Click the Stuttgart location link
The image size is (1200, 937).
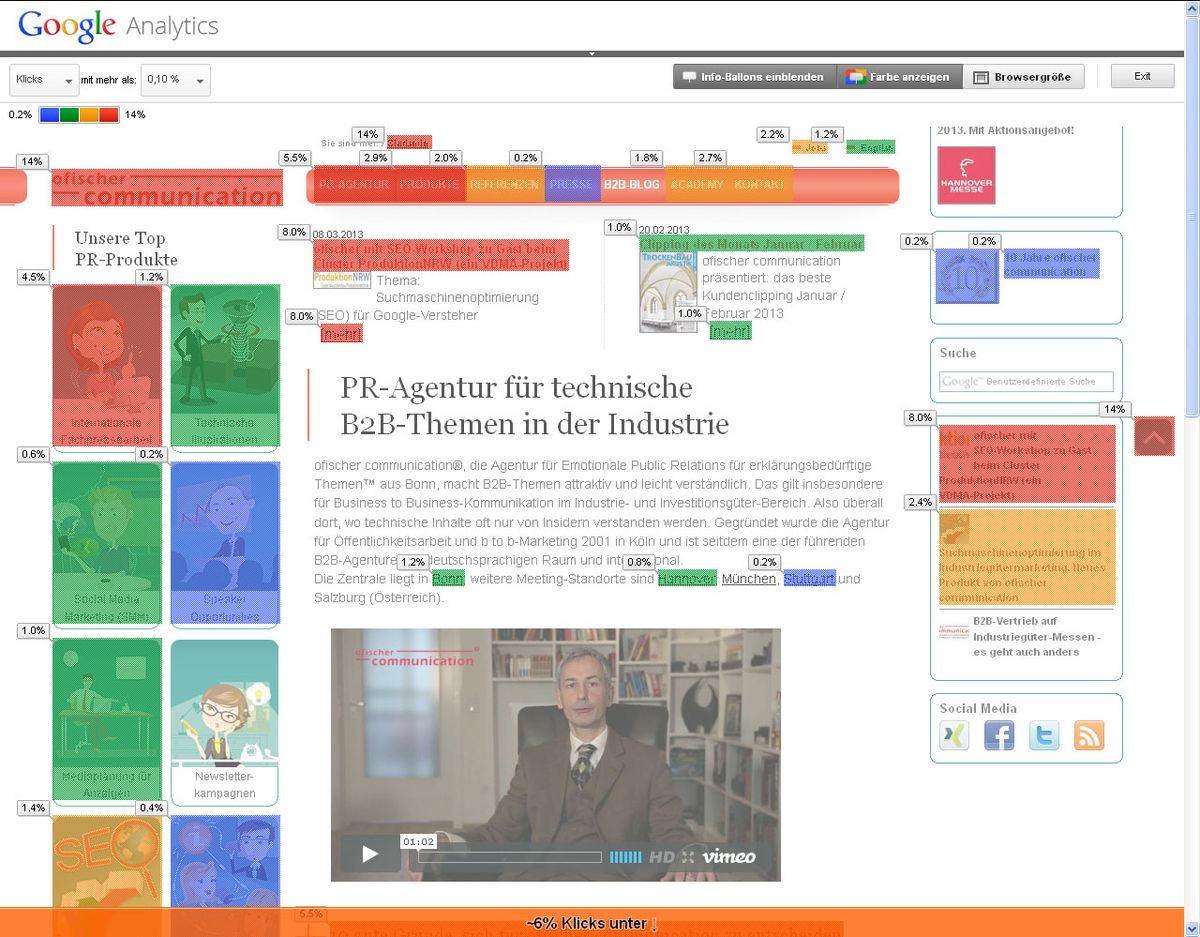point(809,579)
